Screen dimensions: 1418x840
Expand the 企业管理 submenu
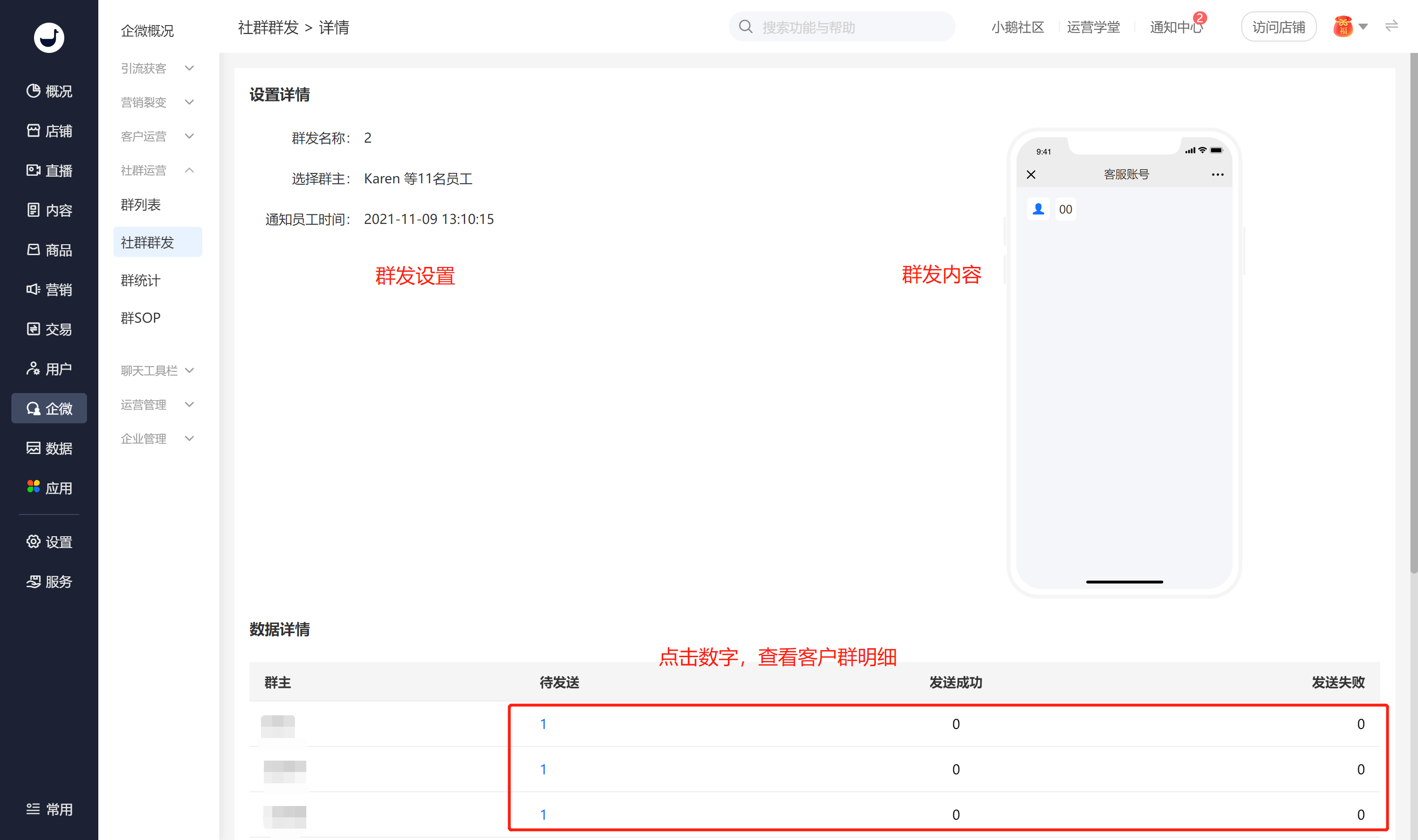coord(157,438)
